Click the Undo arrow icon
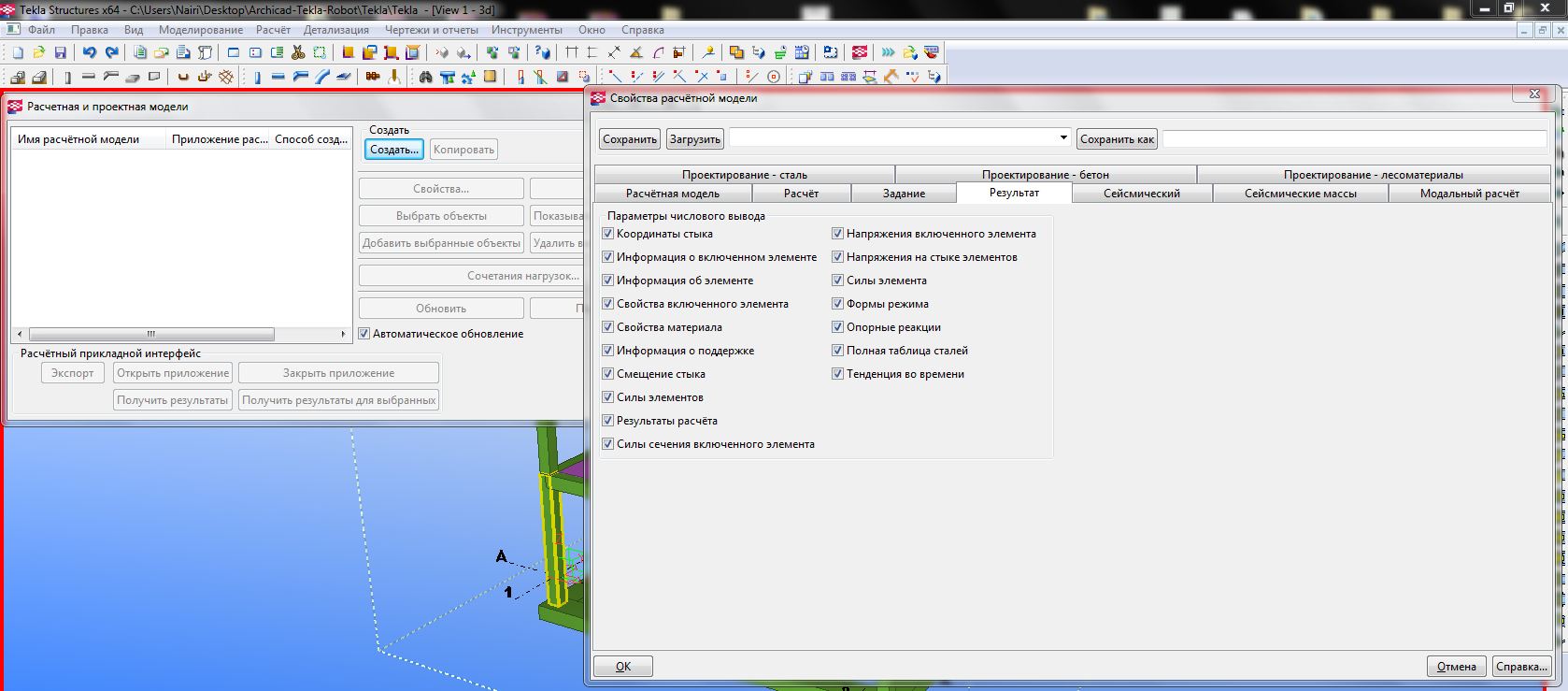The width and height of the screenshot is (1568, 691). (x=89, y=53)
